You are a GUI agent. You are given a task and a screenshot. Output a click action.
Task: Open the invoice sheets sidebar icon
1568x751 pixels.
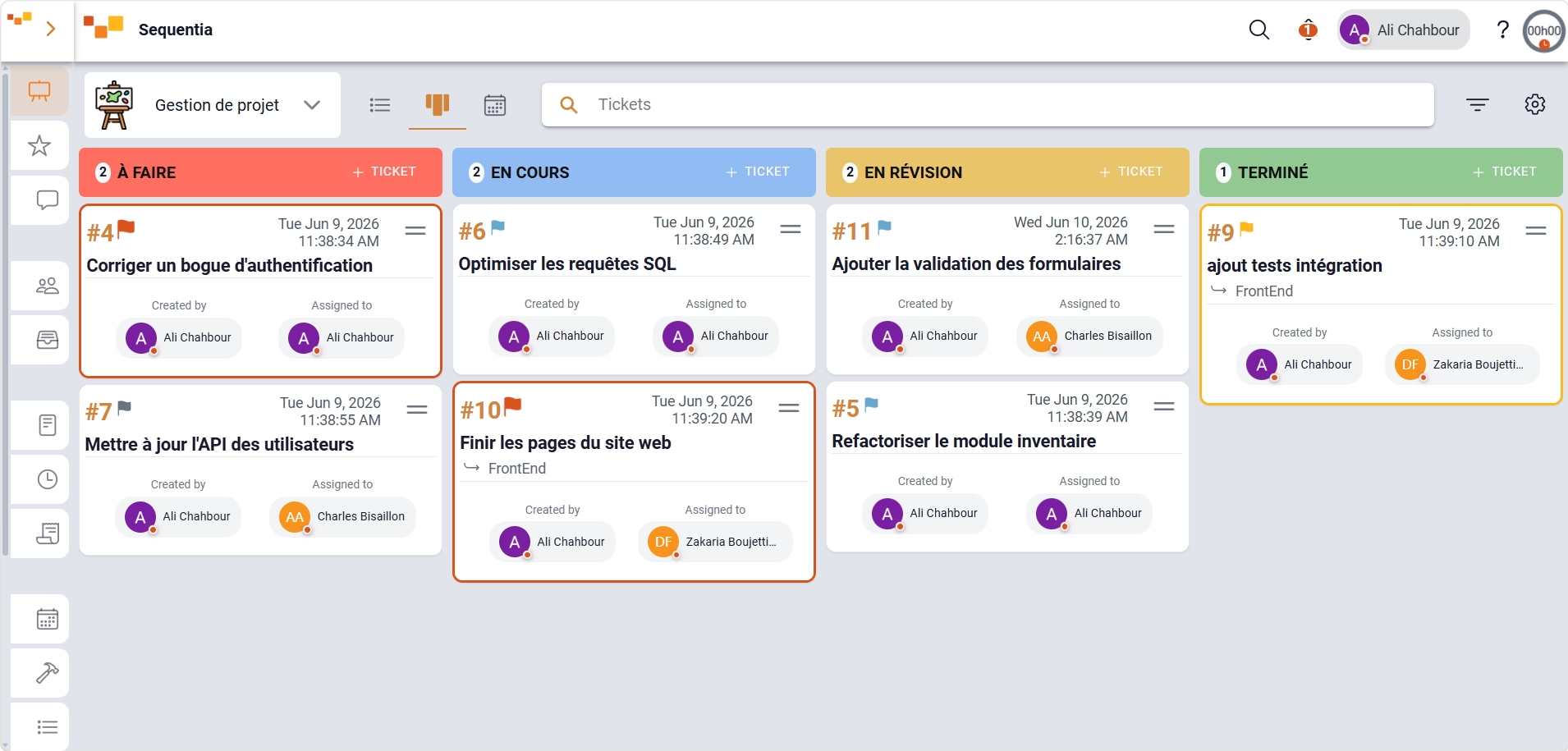(47, 533)
